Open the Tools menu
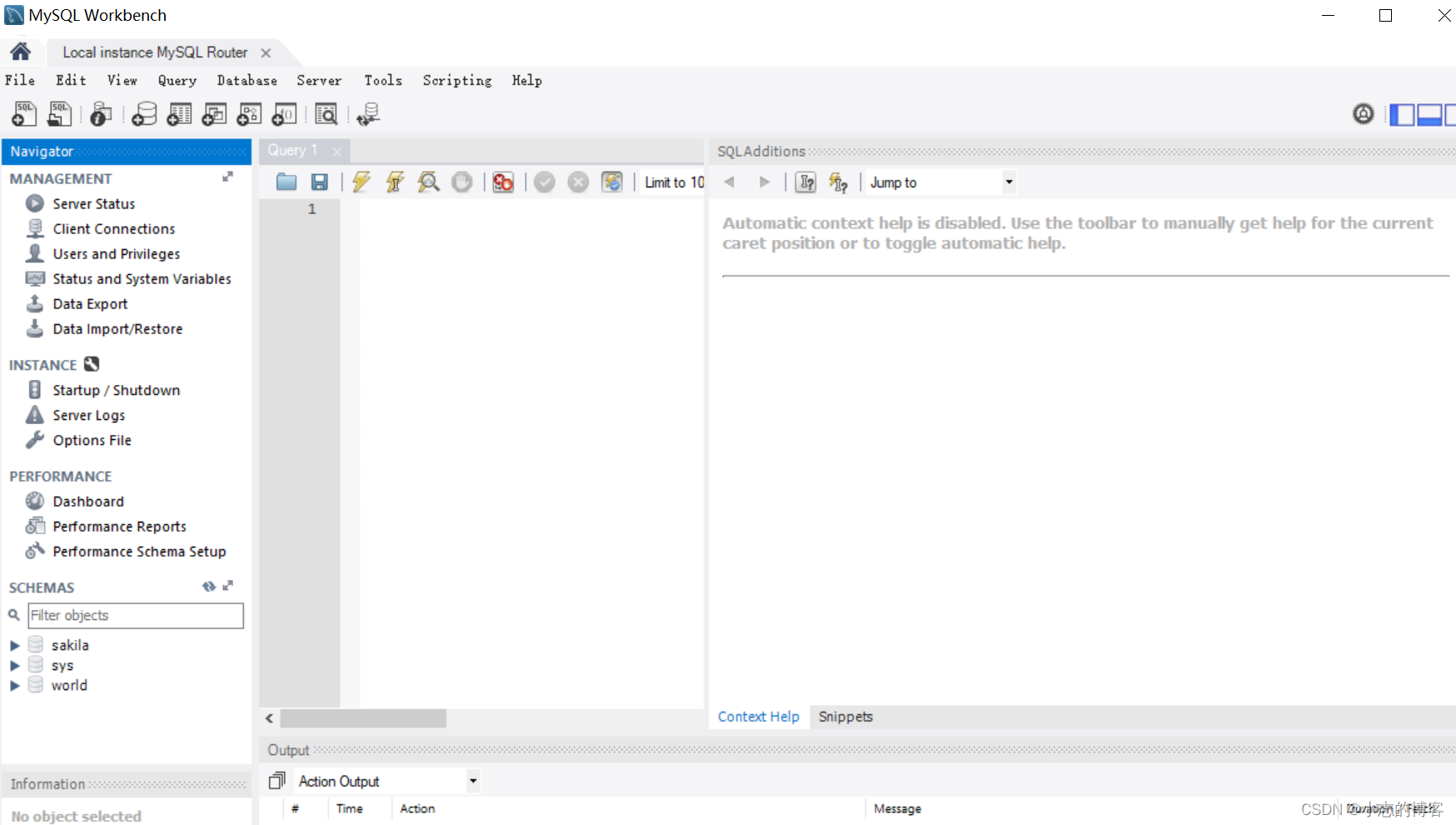This screenshot has height=825, width=1456. pyautogui.click(x=383, y=80)
